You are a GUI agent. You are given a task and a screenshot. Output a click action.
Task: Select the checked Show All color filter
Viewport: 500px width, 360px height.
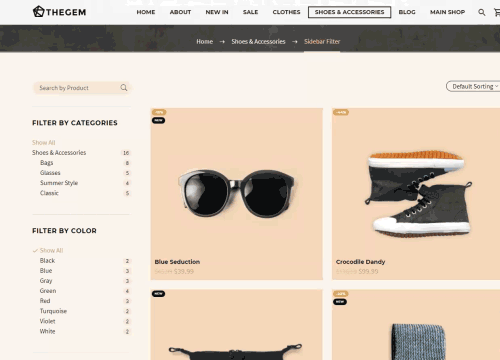[48, 250]
